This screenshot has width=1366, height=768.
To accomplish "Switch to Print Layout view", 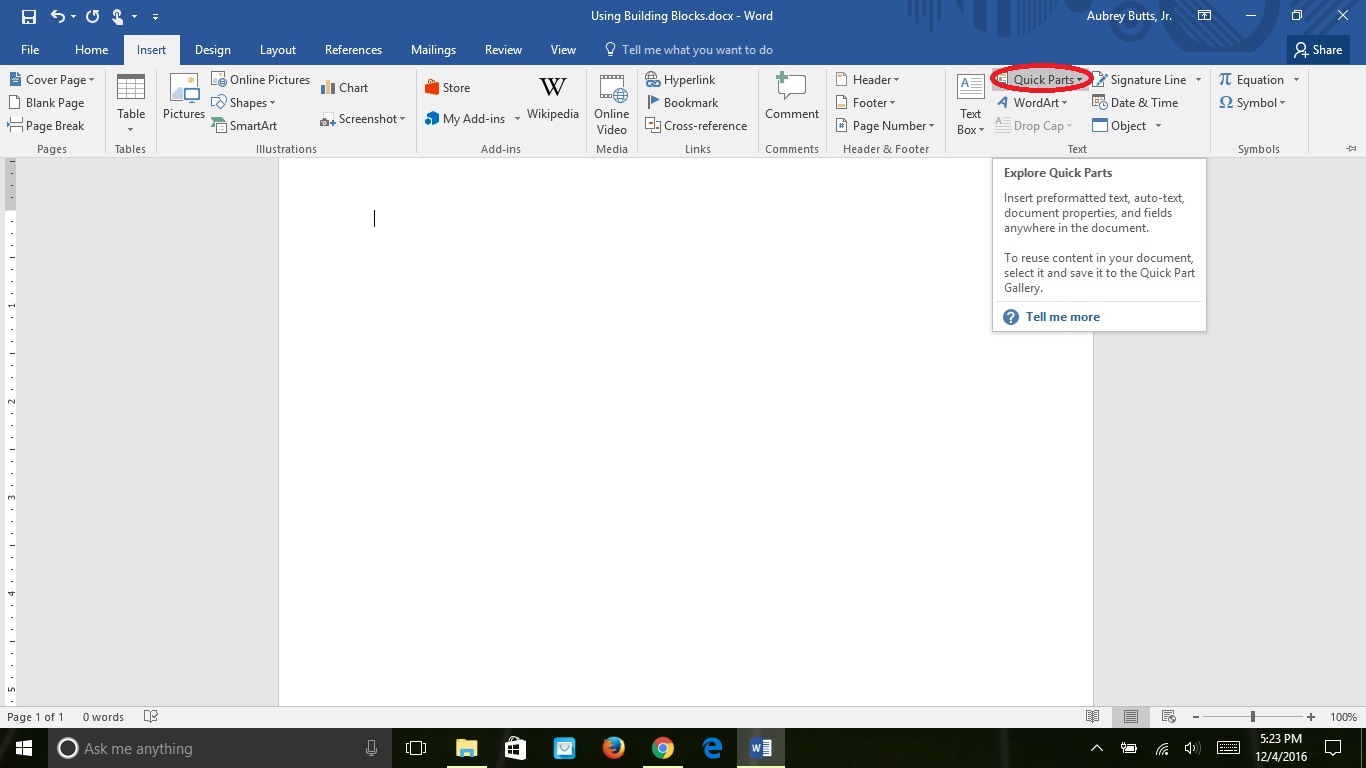I will 1131,717.
